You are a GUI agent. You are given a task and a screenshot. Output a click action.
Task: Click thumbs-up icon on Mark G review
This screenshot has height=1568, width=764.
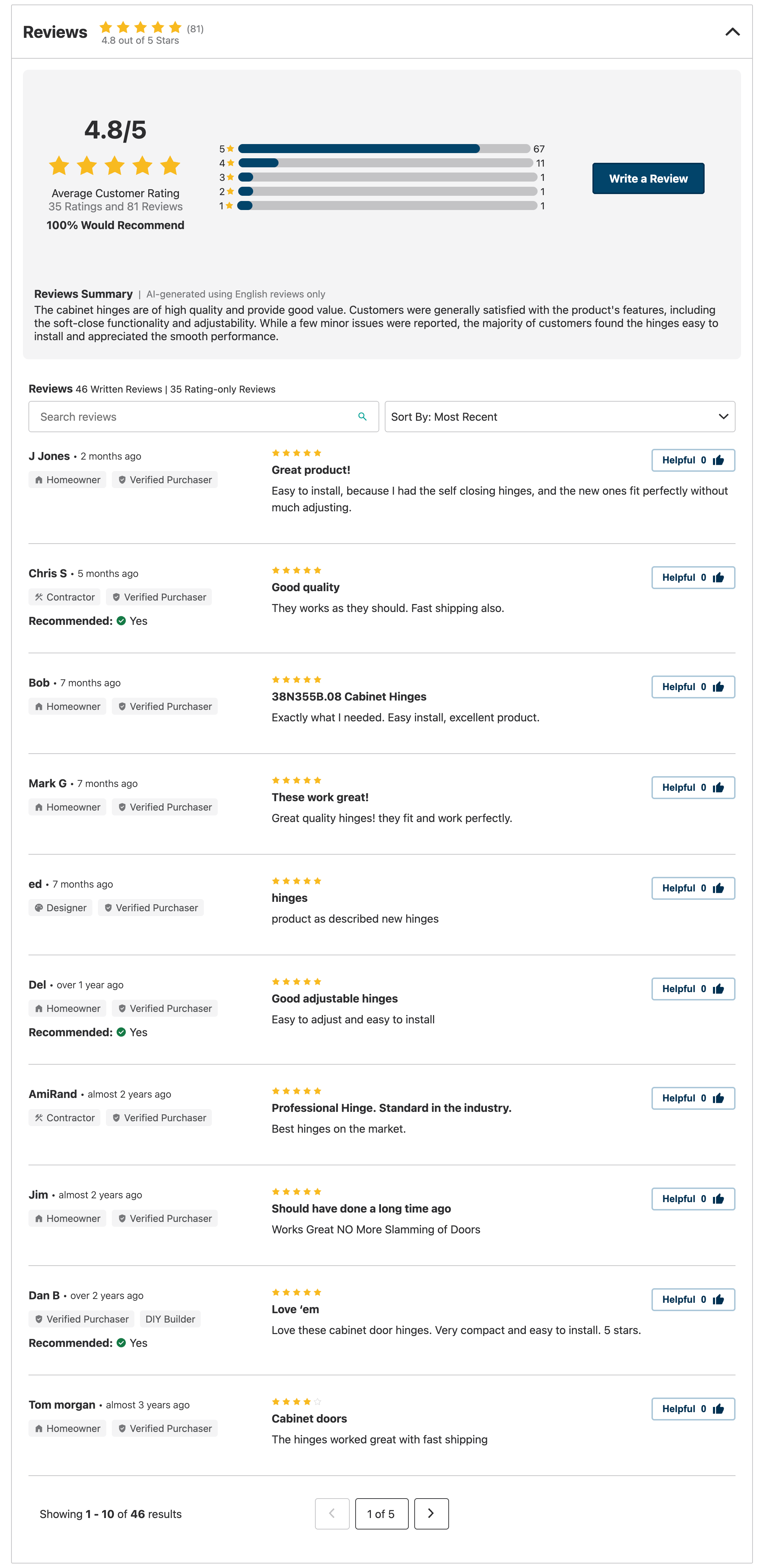pos(719,788)
